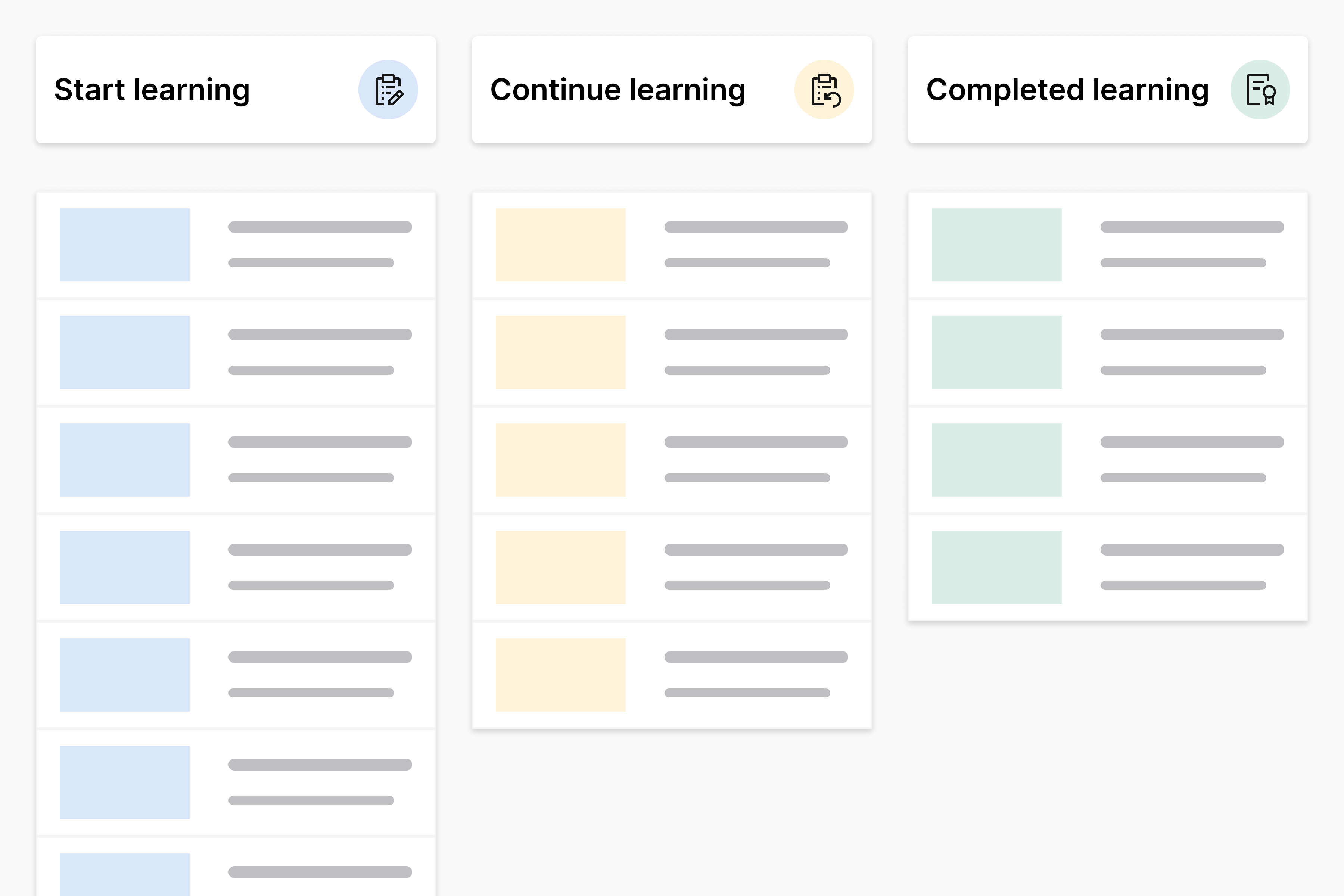Image resolution: width=1344 pixels, height=896 pixels.
Task: Select the Completed learning heading text
Action: click(x=1067, y=90)
